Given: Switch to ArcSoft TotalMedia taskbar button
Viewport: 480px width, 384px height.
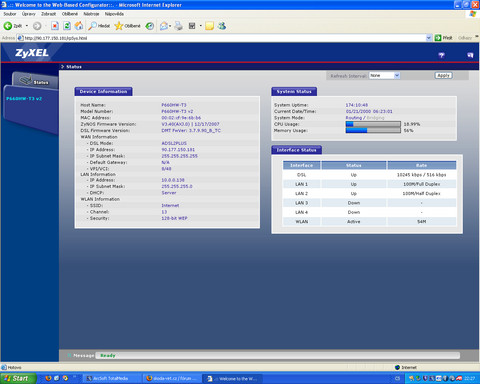Looking at the screenshot, I should coord(111,378).
